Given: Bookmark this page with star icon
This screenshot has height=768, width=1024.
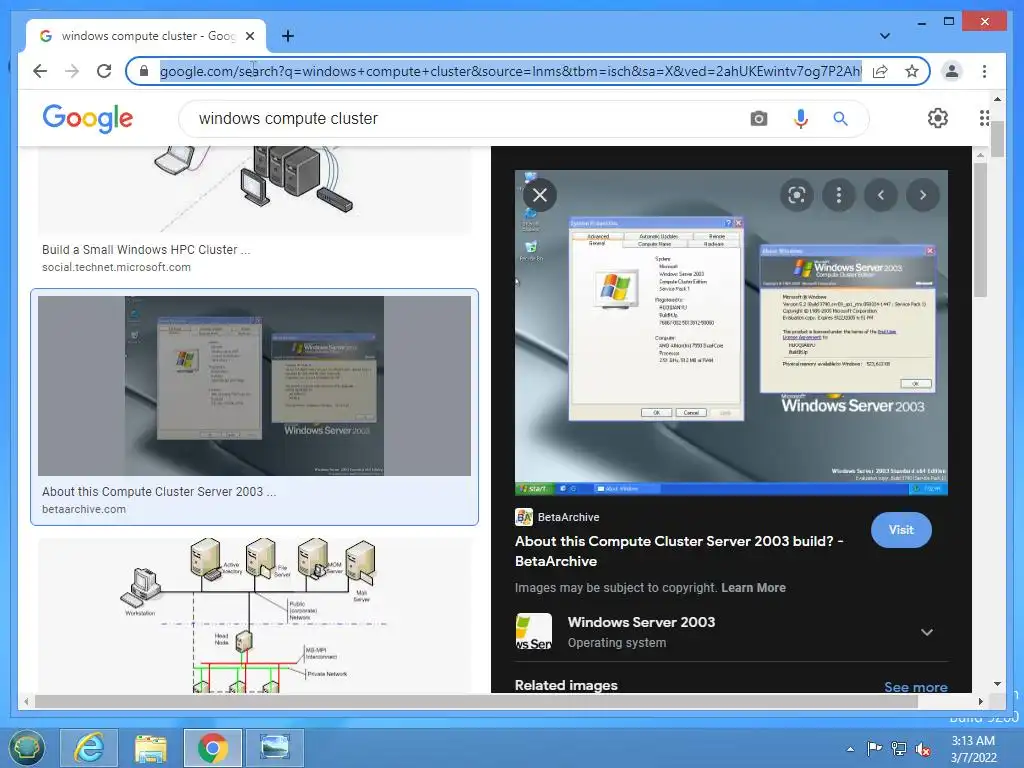Looking at the screenshot, I should [x=912, y=71].
